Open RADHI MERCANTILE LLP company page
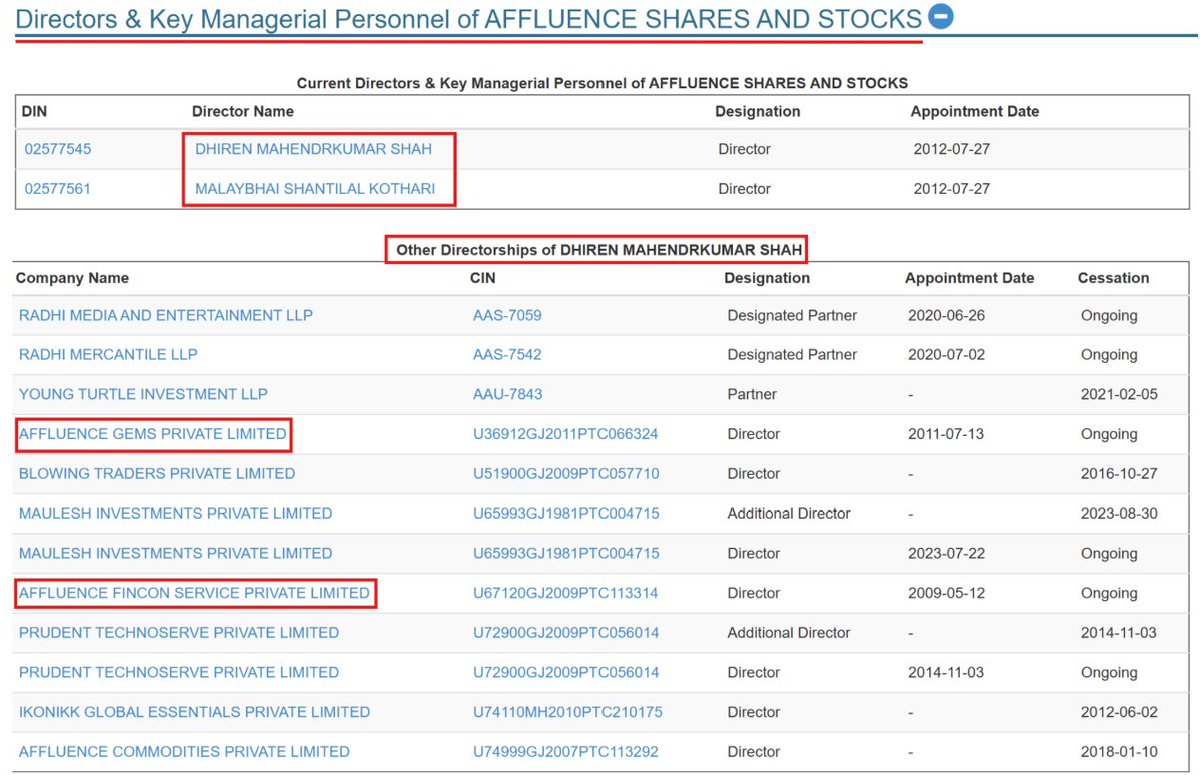The height and width of the screenshot is (775, 1200). click(108, 355)
